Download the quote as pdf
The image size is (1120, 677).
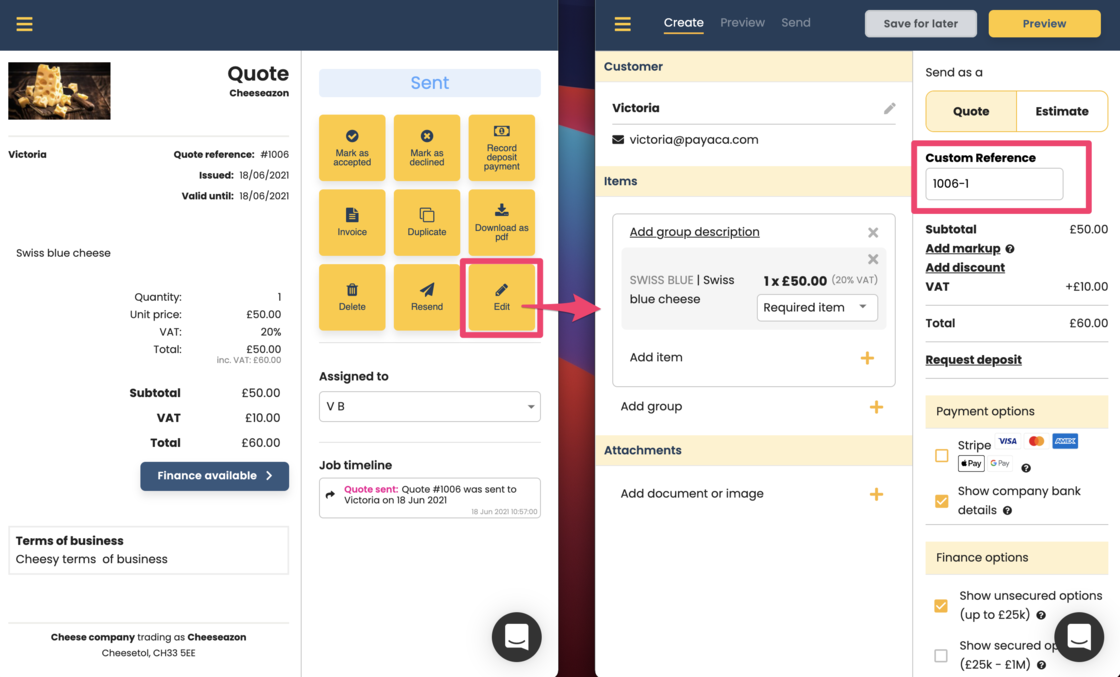pos(501,222)
